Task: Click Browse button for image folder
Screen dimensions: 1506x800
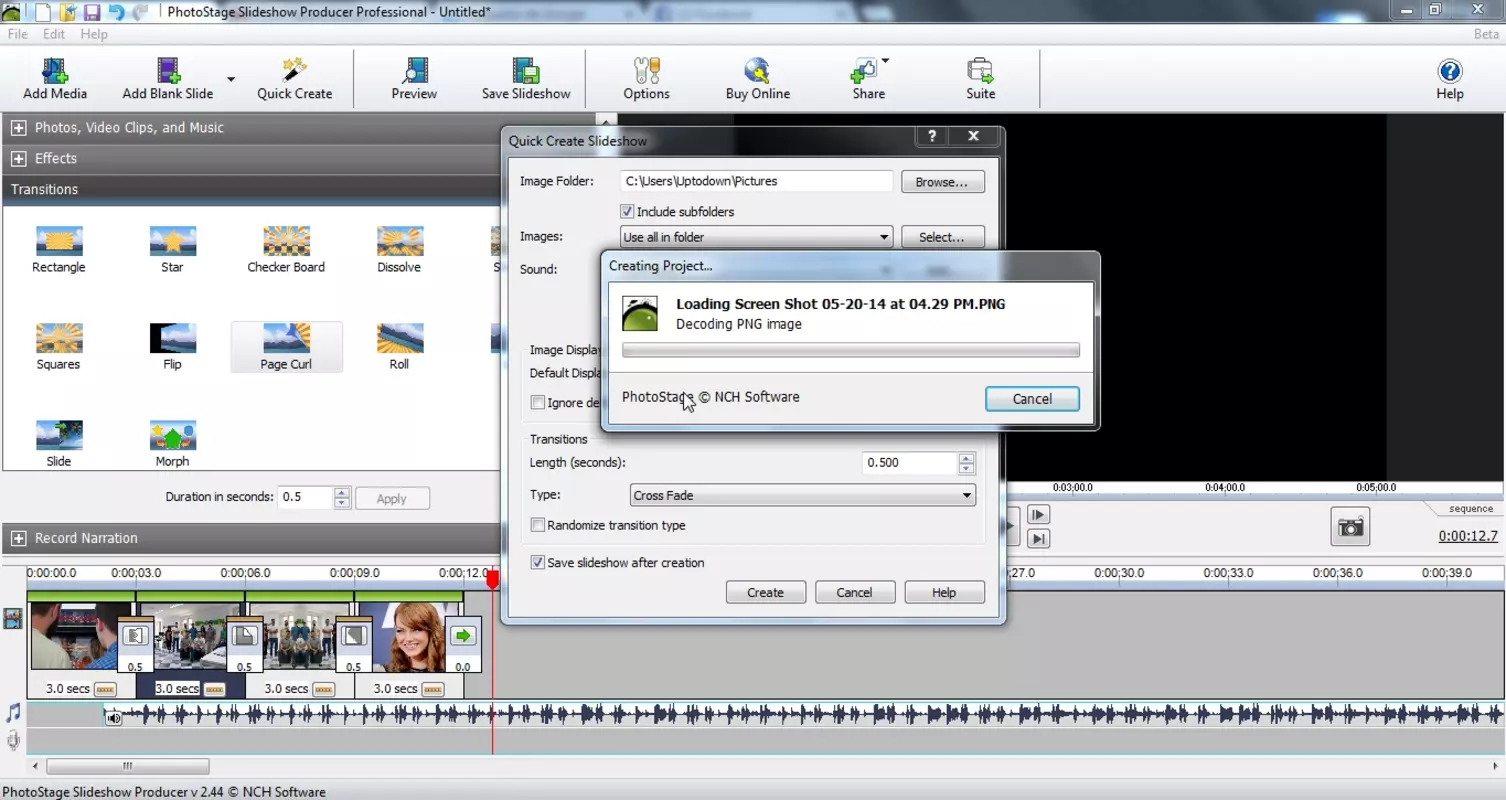Action: point(943,182)
